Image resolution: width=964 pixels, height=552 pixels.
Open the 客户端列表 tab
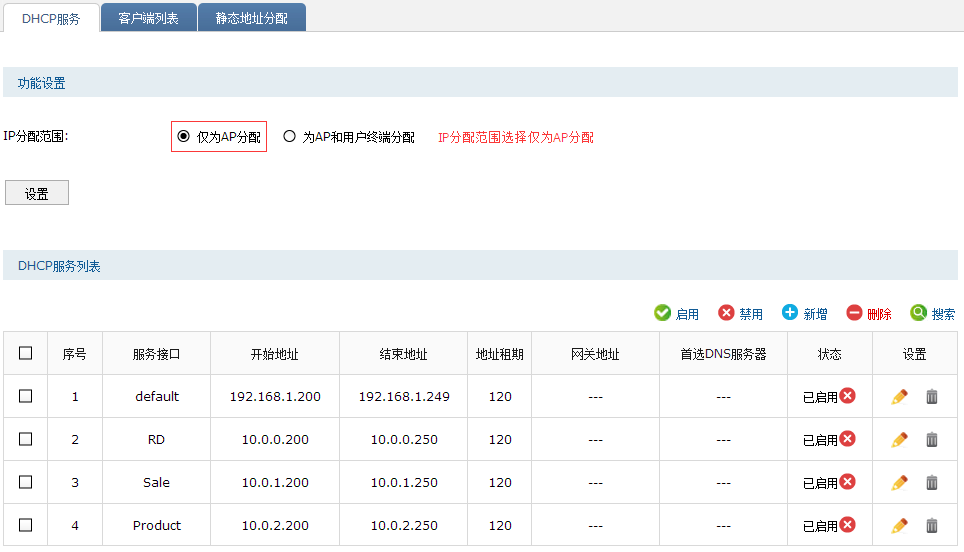tap(149, 18)
